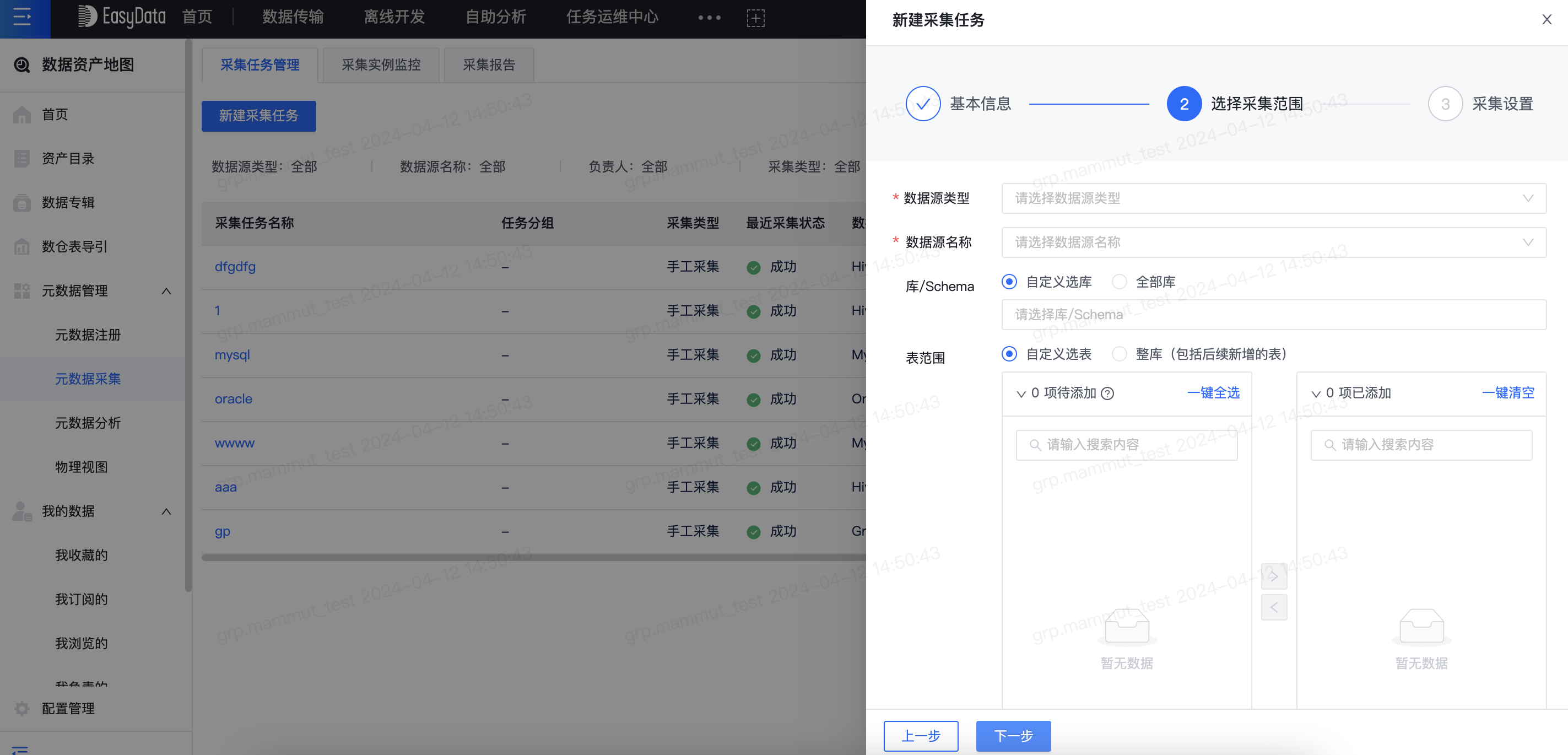Click the 下一步 button
The height and width of the screenshot is (755, 1568).
[x=1013, y=736]
